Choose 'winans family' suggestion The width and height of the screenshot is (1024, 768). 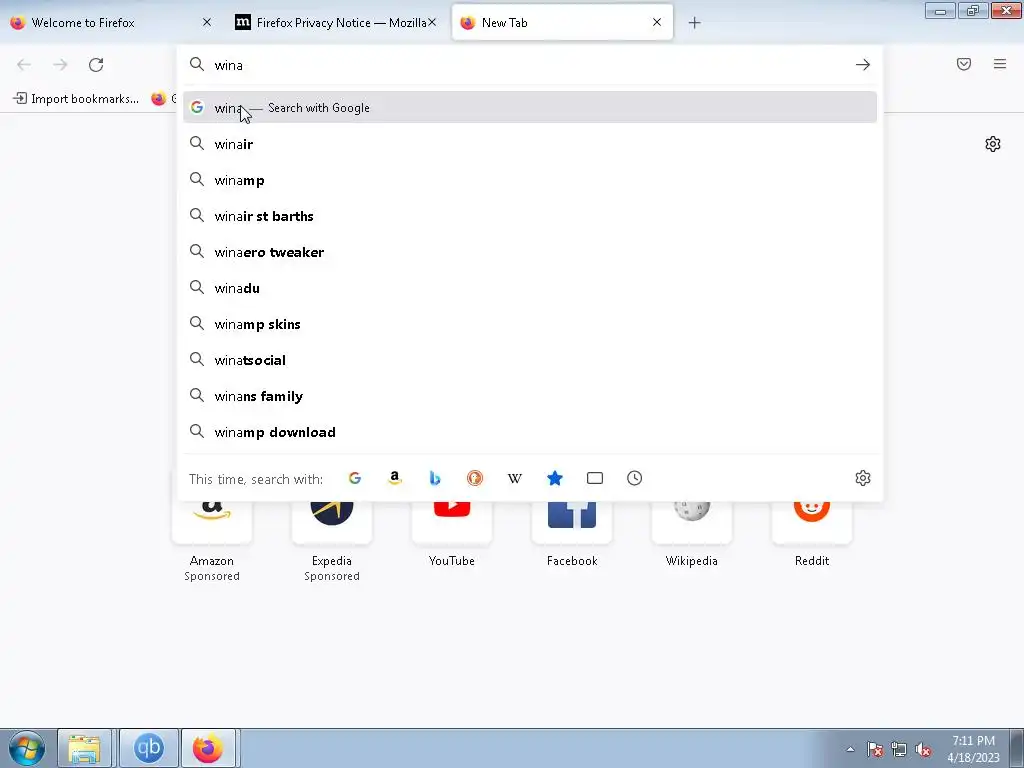pyautogui.click(x=530, y=396)
